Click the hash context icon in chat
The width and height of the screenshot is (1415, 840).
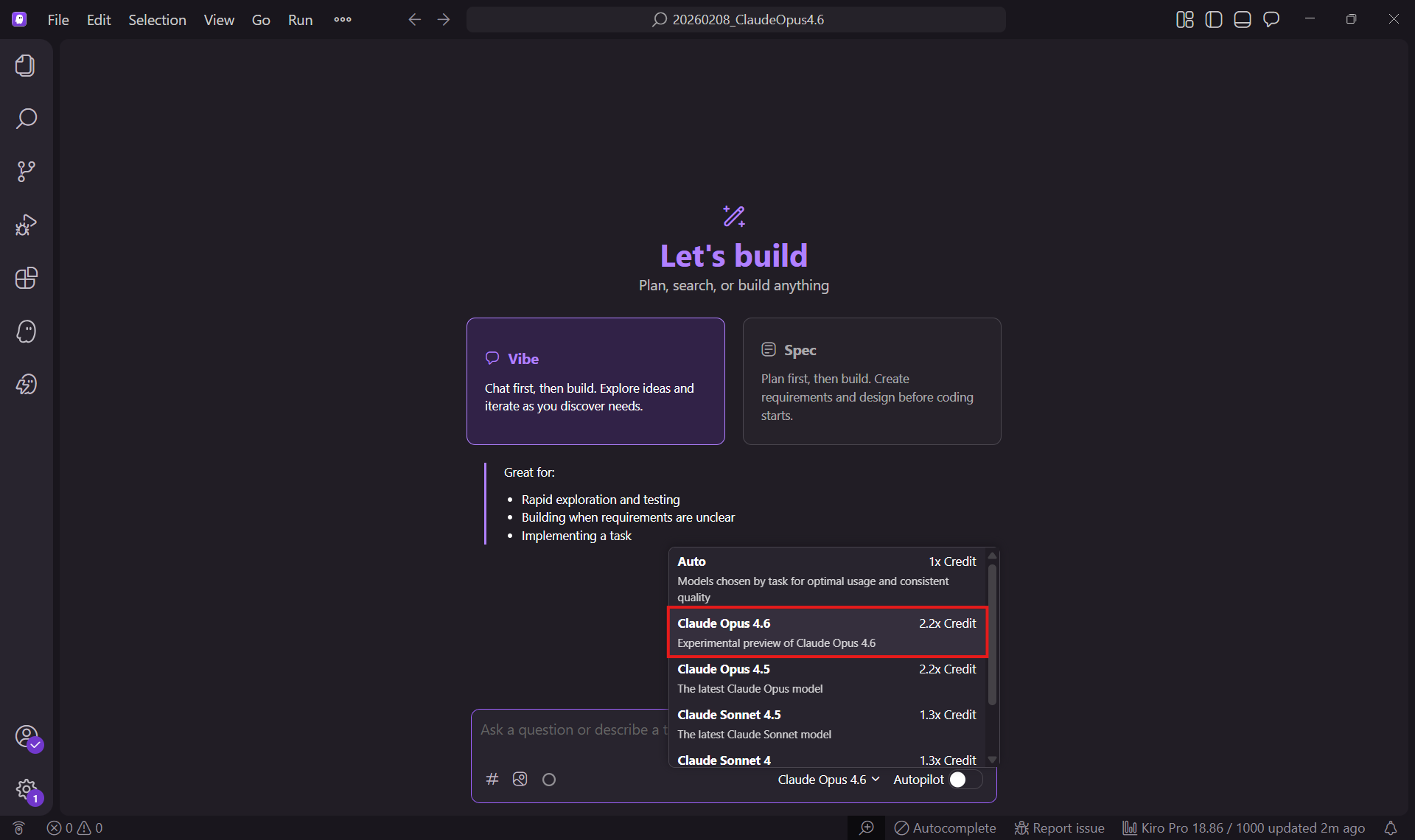pyautogui.click(x=492, y=779)
